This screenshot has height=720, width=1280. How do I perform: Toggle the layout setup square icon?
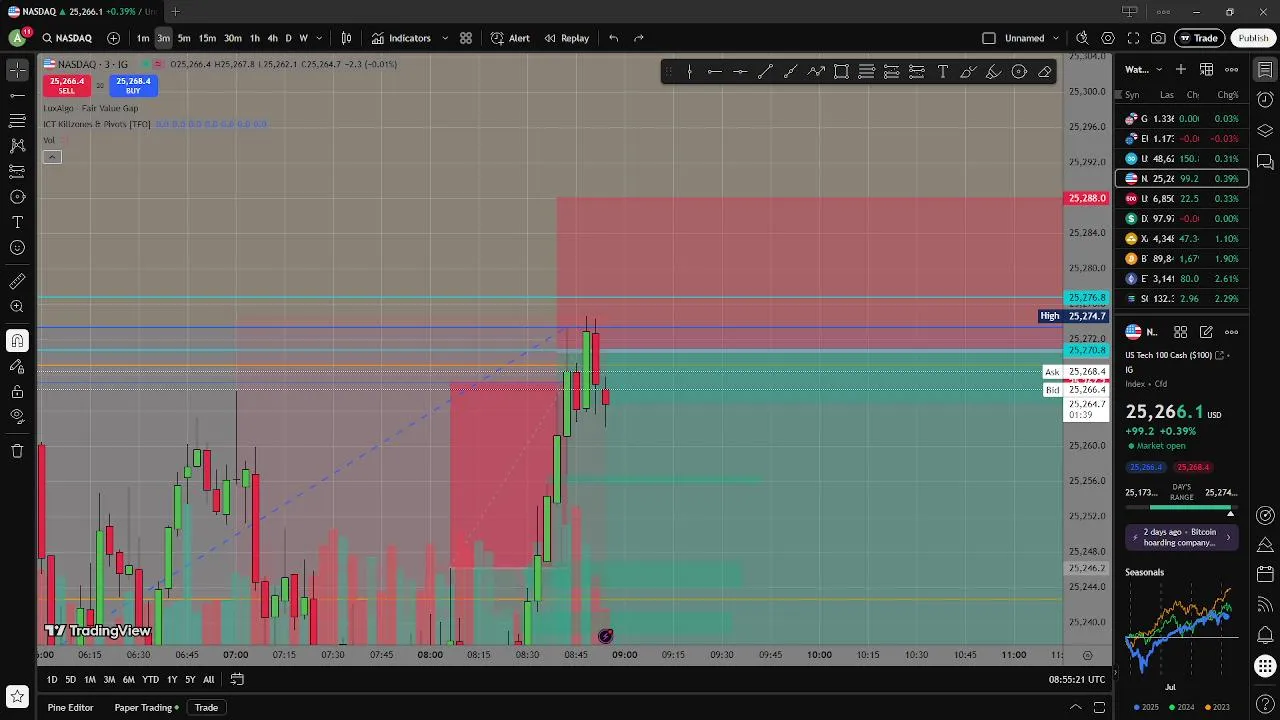coord(989,38)
